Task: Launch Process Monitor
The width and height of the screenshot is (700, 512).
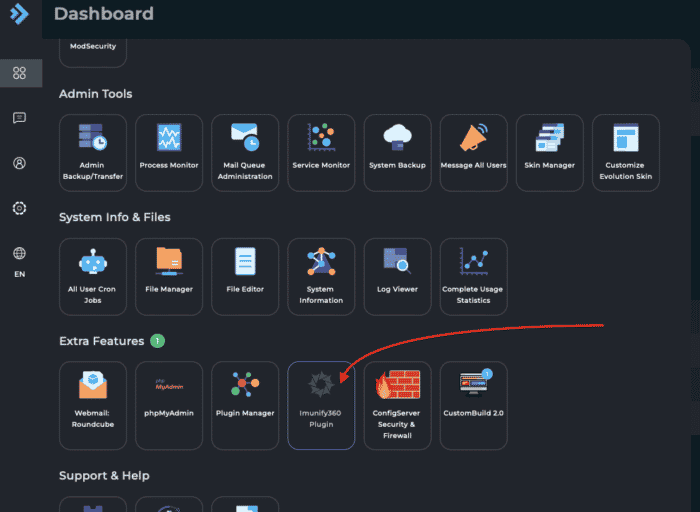Action: pyautogui.click(x=168, y=152)
